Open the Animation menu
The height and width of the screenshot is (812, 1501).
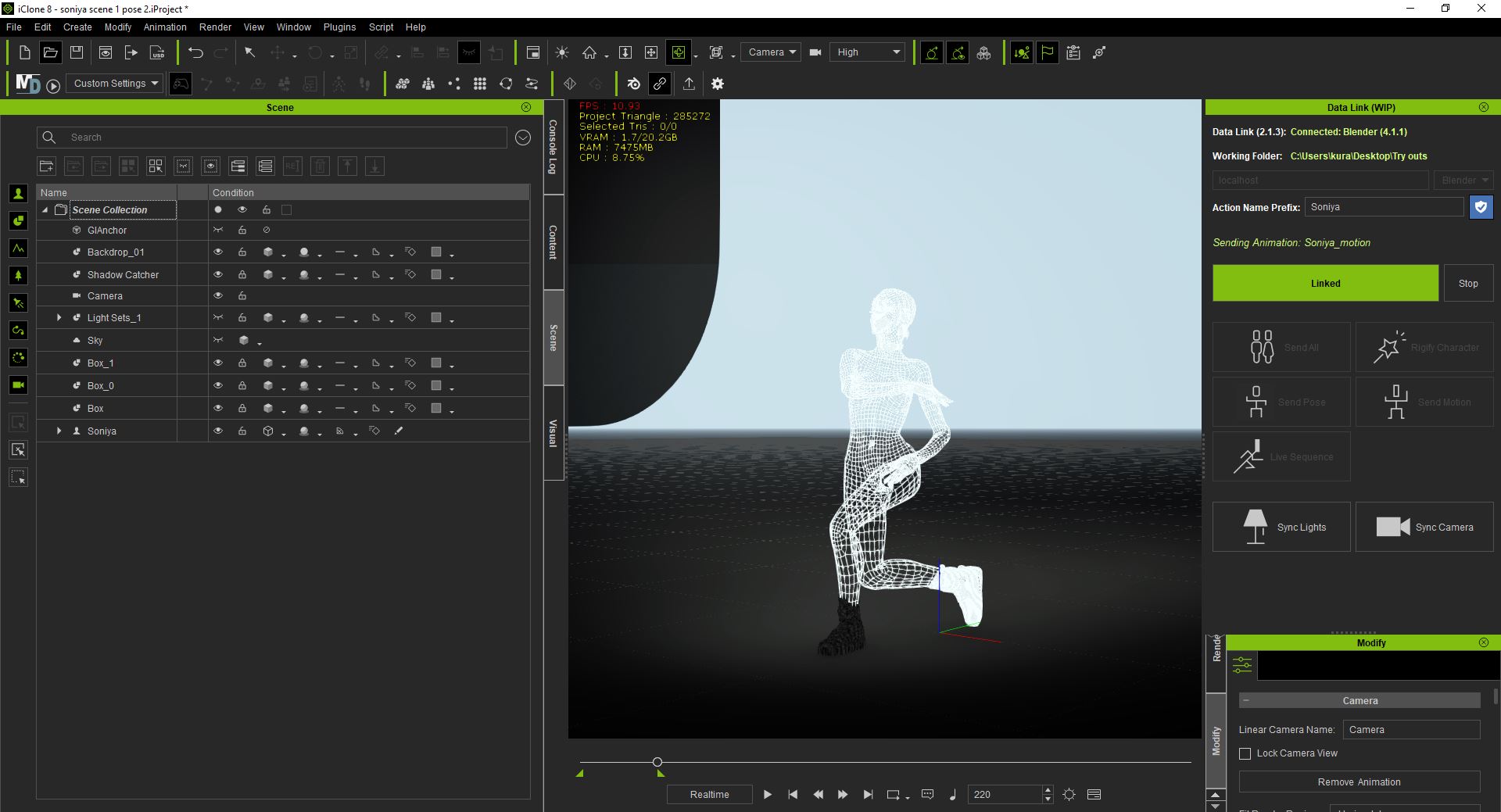pos(165,27)
